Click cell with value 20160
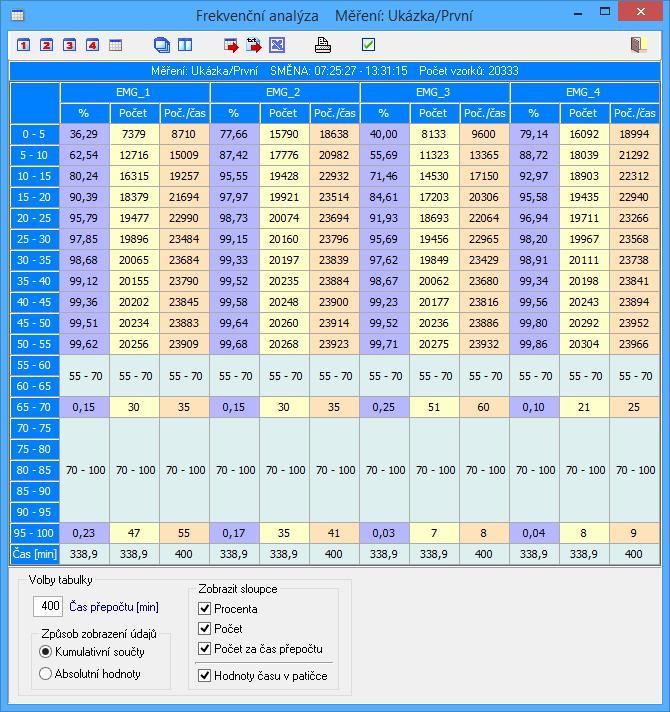The height and width of the screenshot is (712, 670). 285,239
